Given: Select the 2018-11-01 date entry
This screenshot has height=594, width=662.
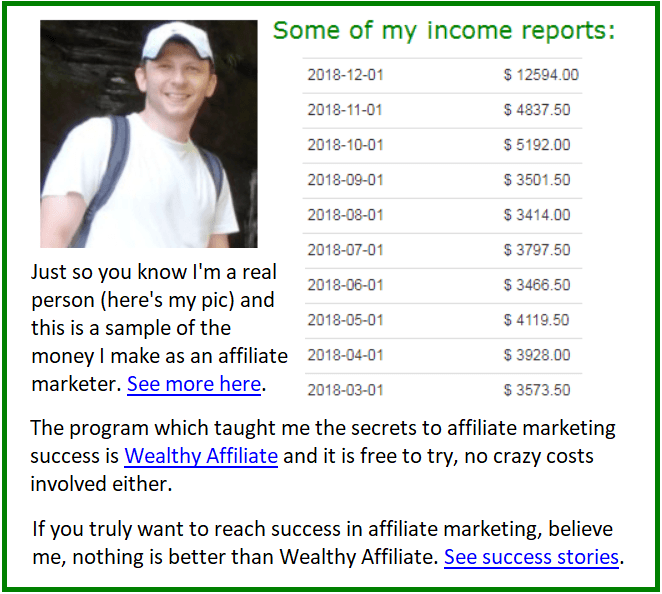Looking at the screenshot, I should (x=345, y=110).
